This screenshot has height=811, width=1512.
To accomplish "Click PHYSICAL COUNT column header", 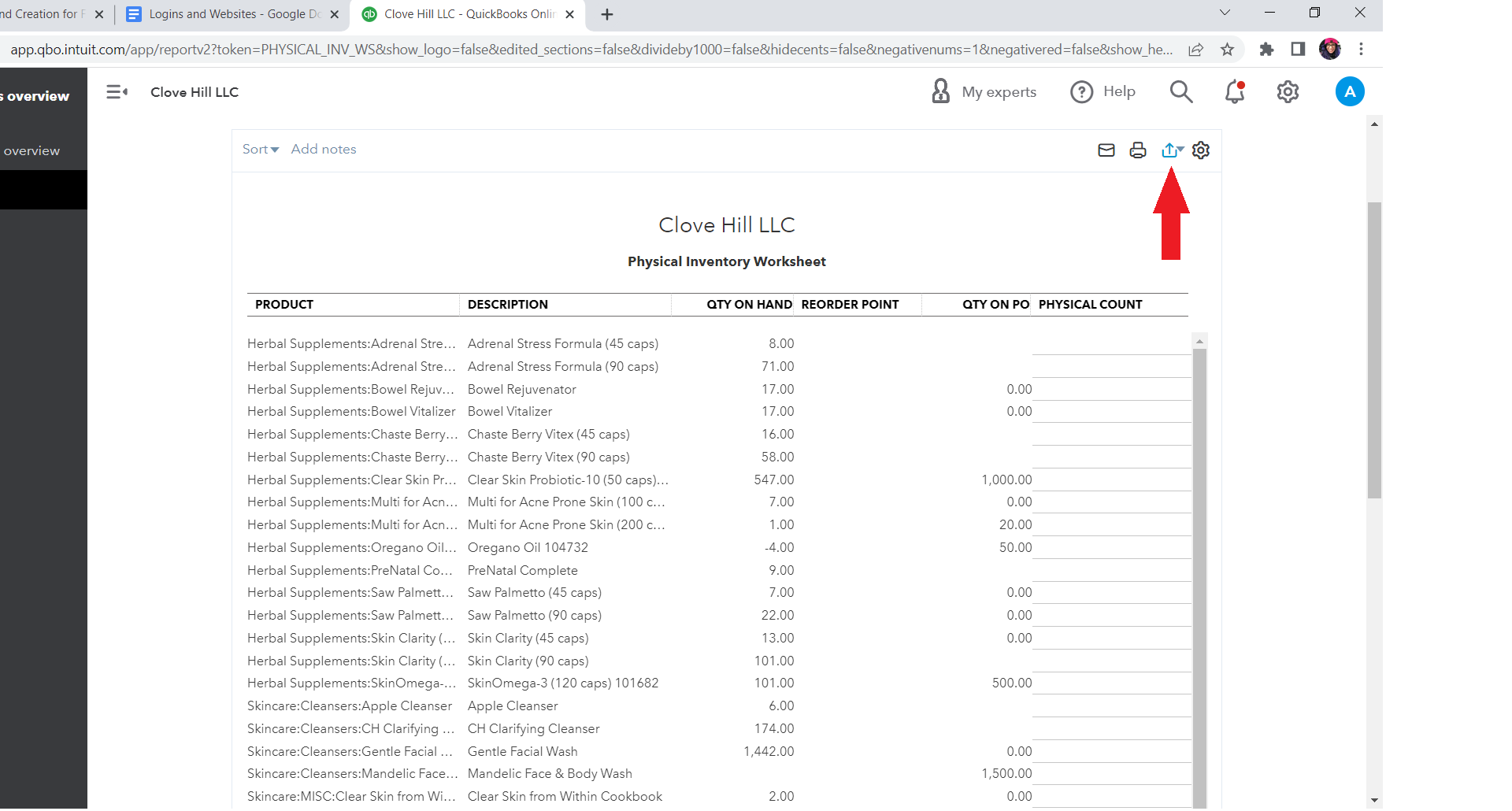I will point(1090,304).
